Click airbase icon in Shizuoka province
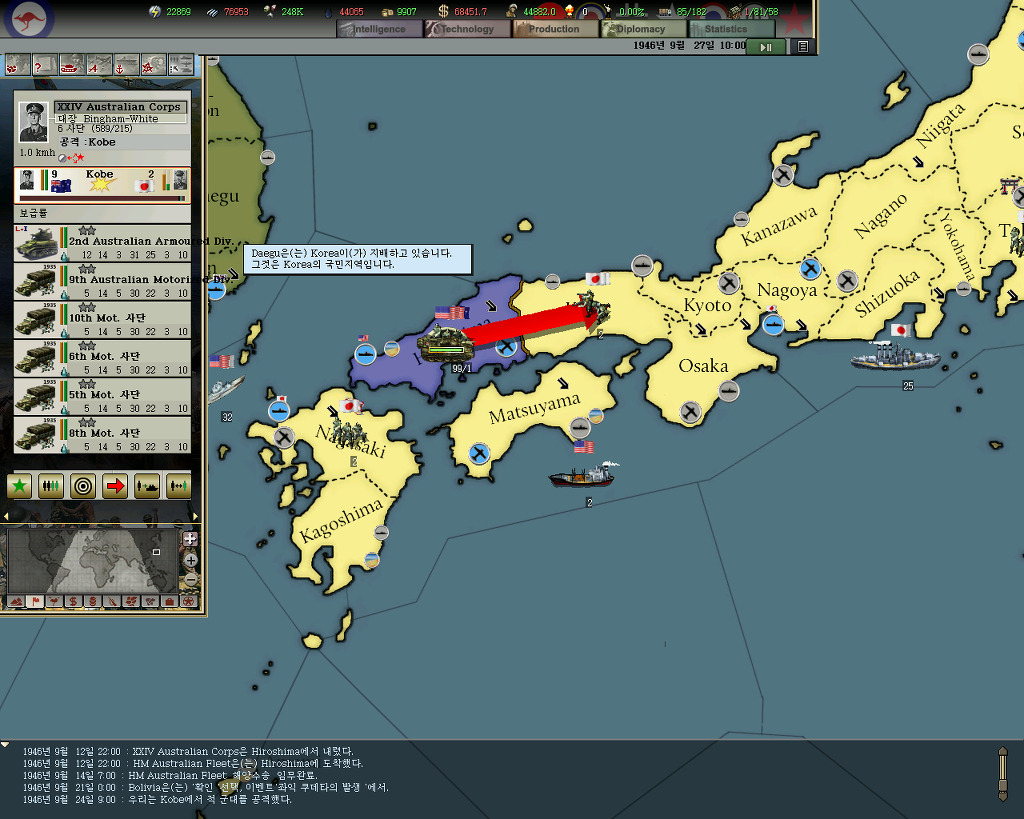 (x=847, y=280)
